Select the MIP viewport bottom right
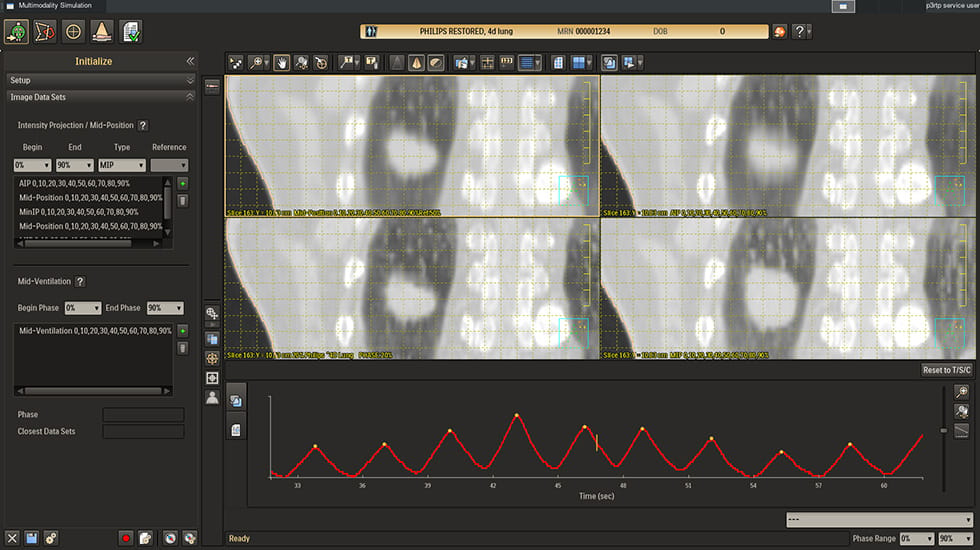Screen dimensions: 980x550 (788, 288)
